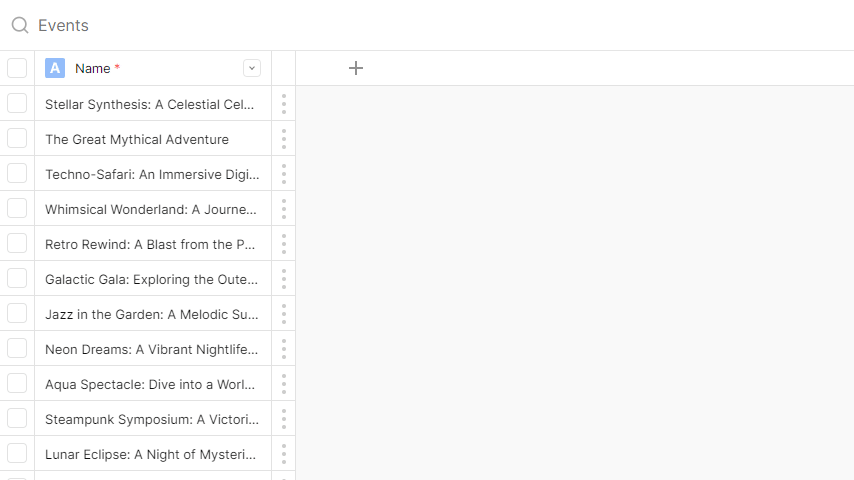Open Stellar Synthesis row options menu
This screenshot has height=480, width=854.
(284, 104)
